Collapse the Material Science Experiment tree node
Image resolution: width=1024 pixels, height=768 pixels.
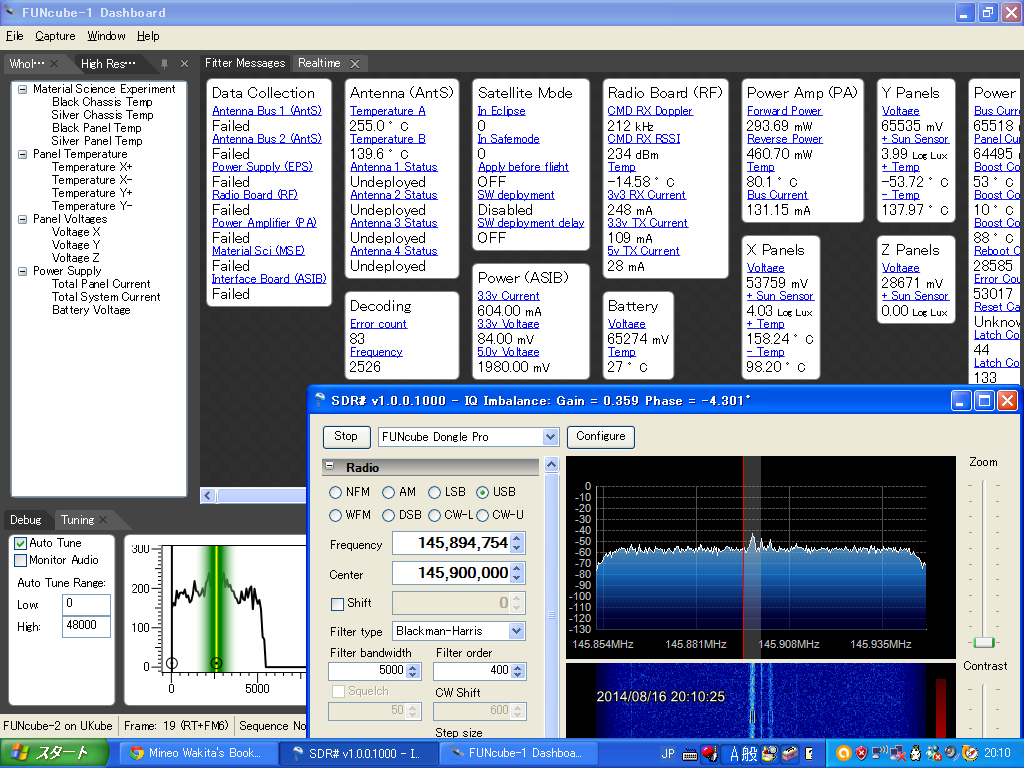pos(22,89)
